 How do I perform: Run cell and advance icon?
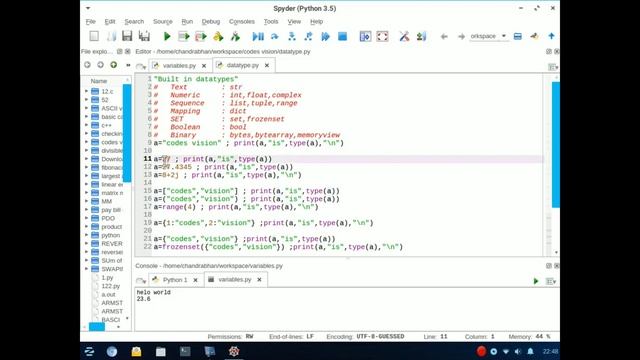pyautogui.click(x=201, y=36)
